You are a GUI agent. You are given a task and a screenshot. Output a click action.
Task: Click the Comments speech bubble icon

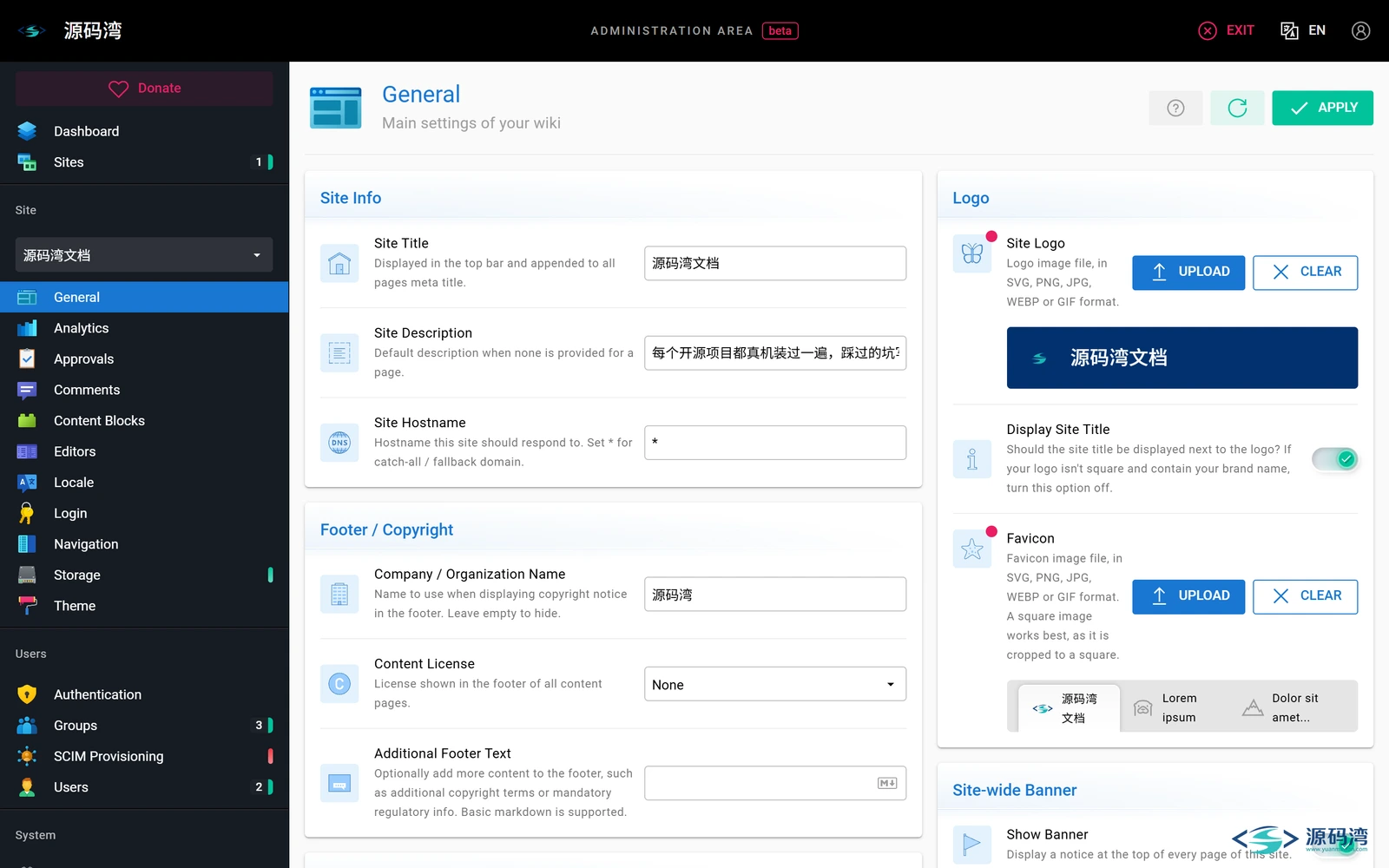(27, 390)
